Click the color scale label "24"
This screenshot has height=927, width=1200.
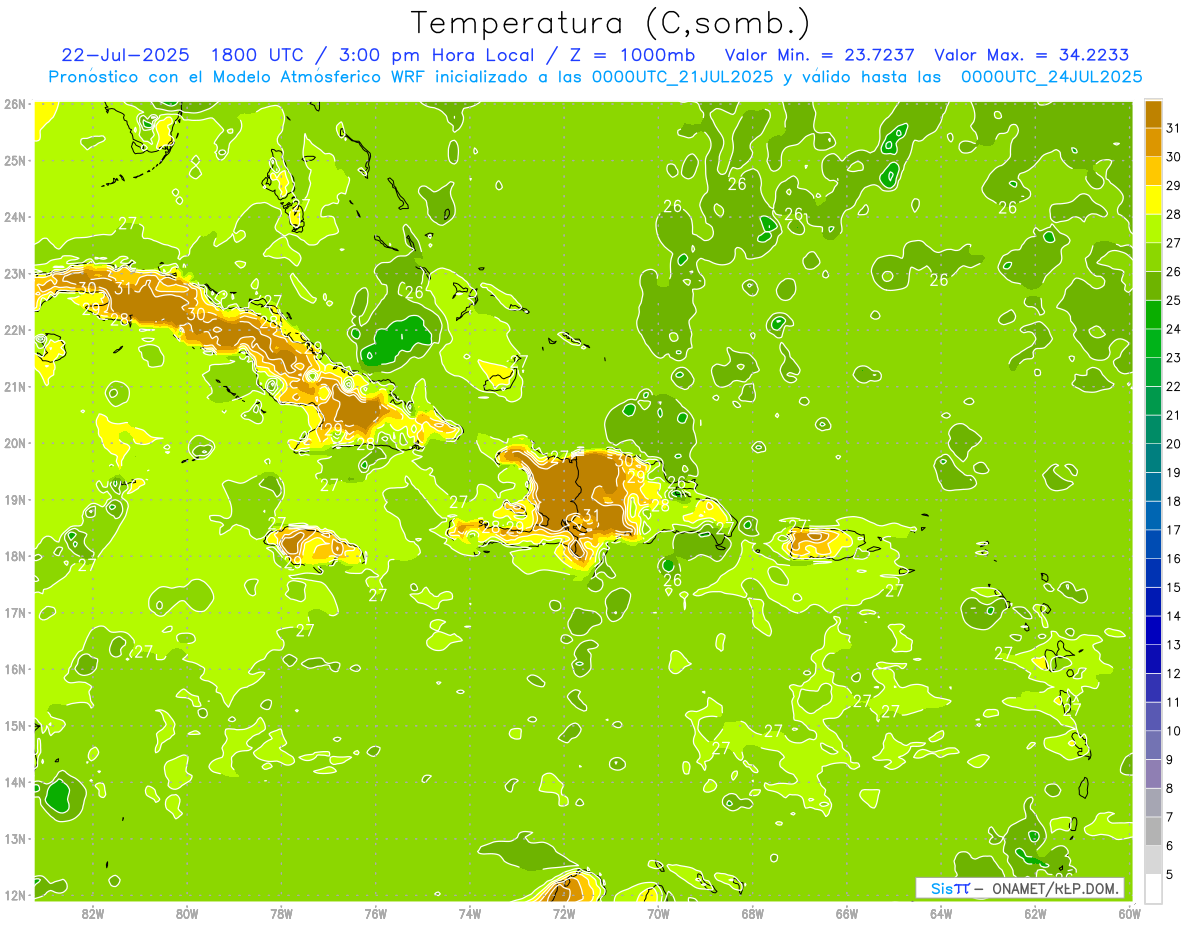(1174, 329)
